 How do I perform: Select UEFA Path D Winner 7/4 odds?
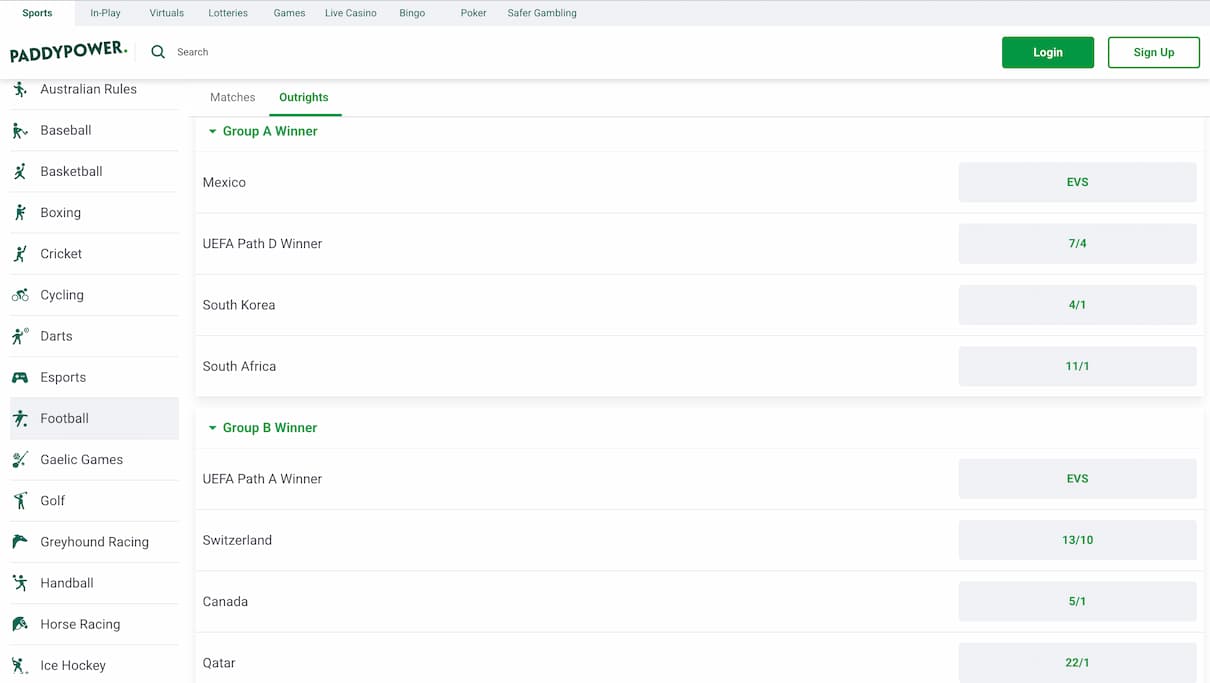1077,243
